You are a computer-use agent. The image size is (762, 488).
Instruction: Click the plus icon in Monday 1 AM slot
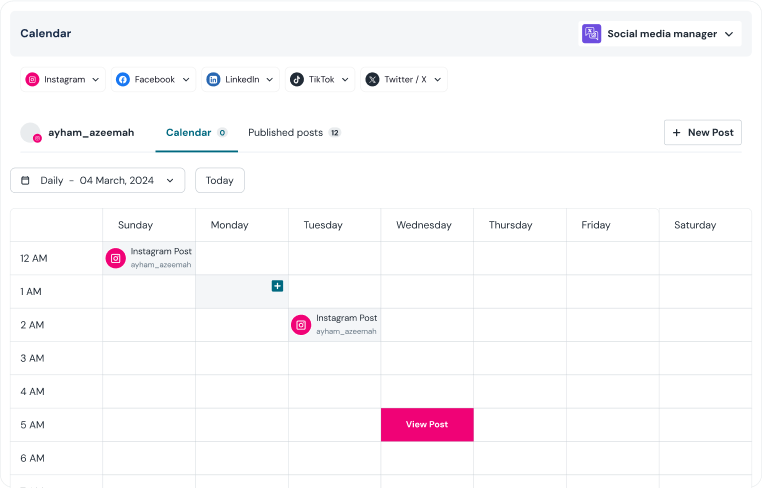tap(277, 286)
